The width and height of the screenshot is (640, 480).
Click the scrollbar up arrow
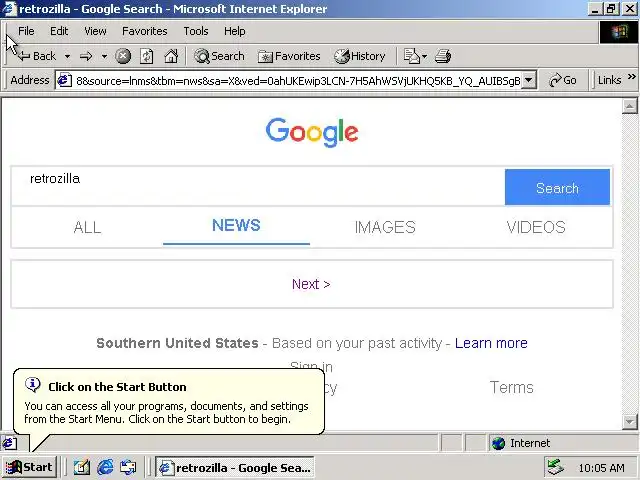[629, 107]
